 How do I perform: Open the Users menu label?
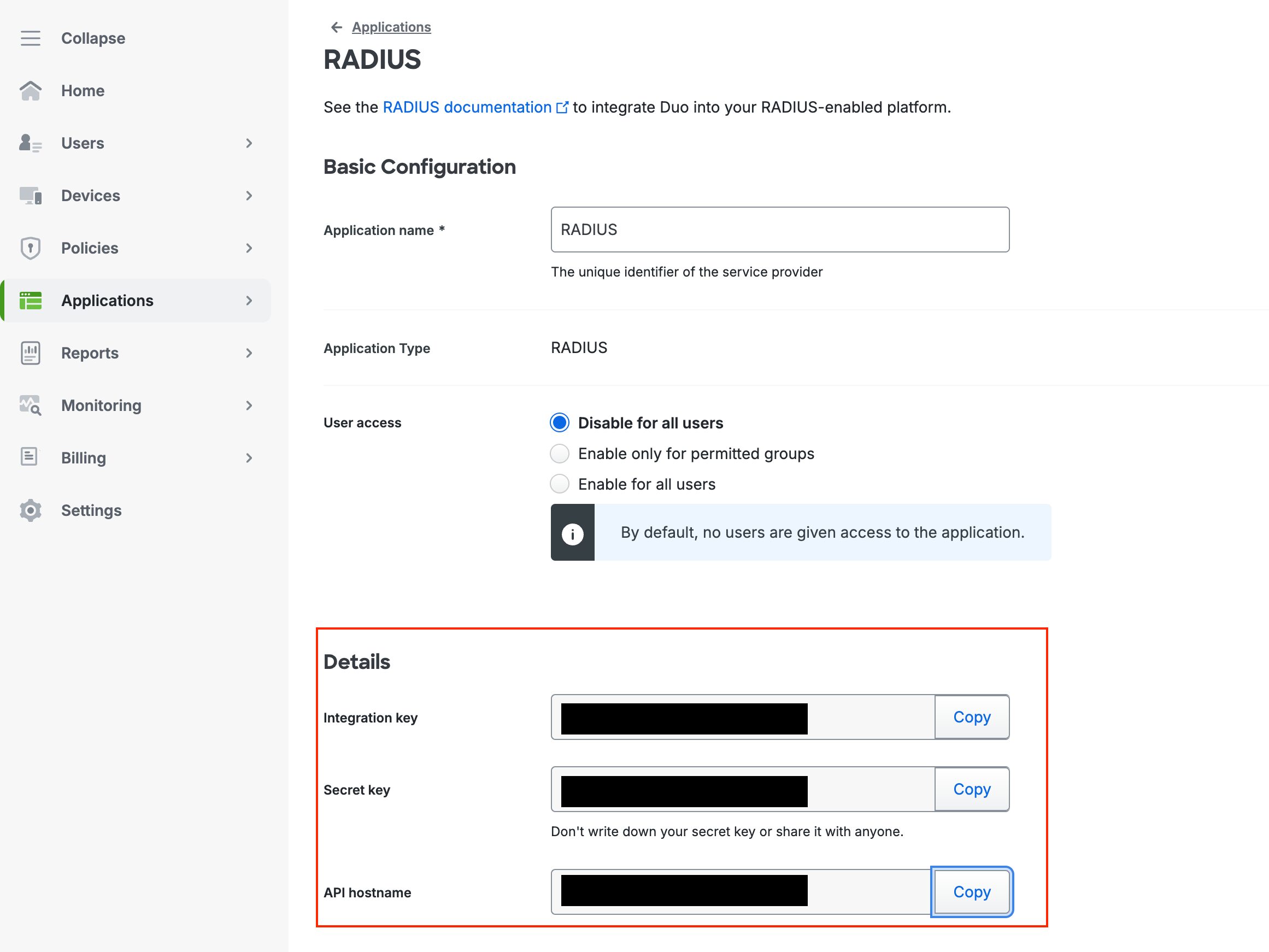coord(83,143)
